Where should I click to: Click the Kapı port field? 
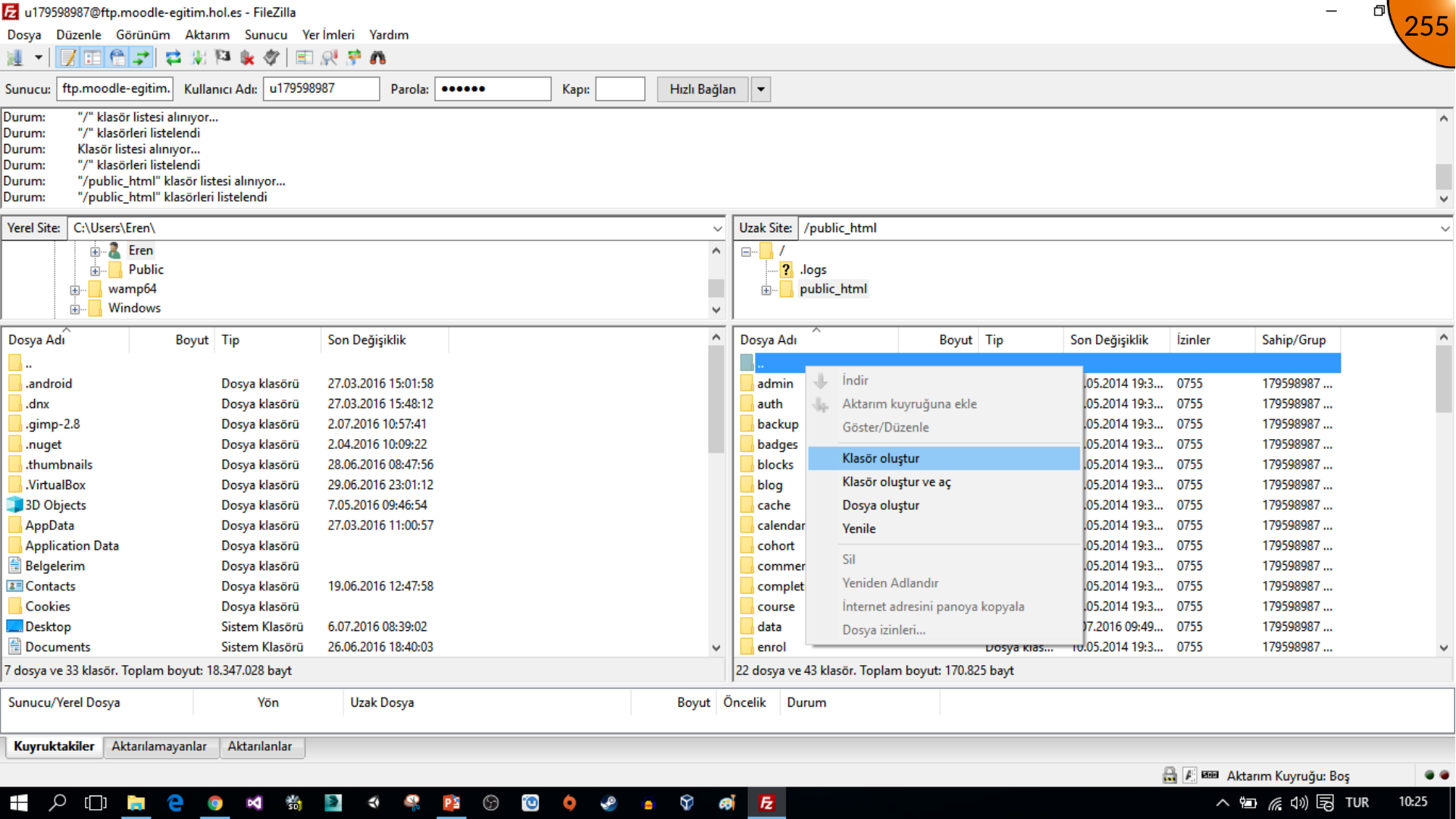click(620, 89)
